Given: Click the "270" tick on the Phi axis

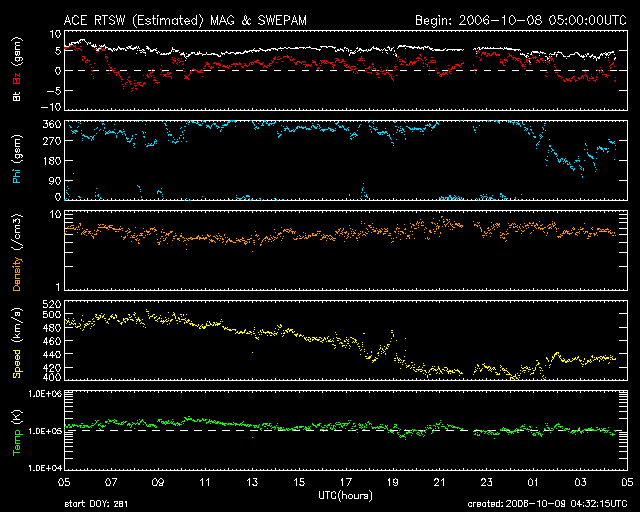Looking at the screenshot, I should [x=52, y=141].
